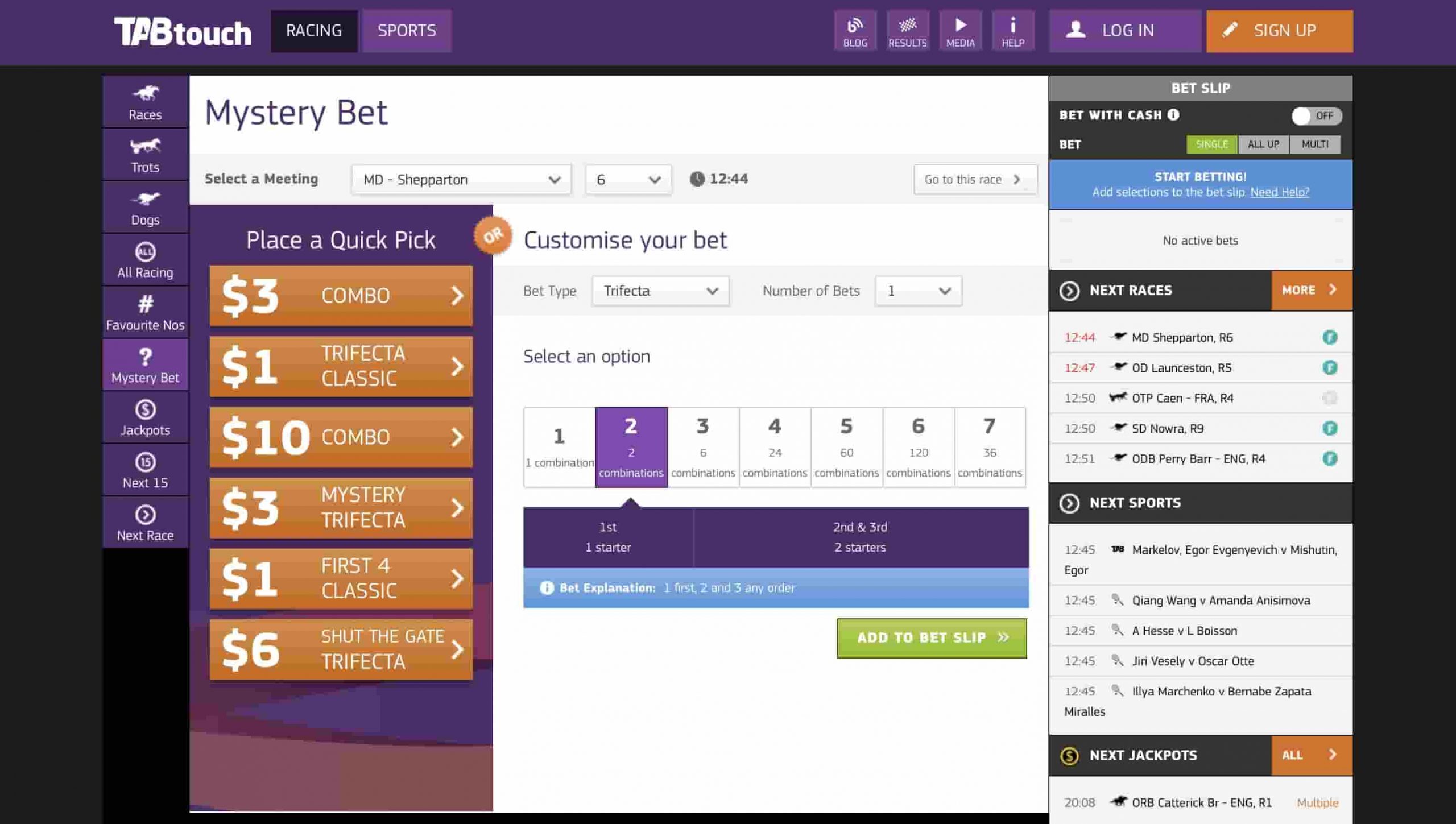Click the fixed odds icon for OD Launceston R5
This screenshot has width=1456, height=824.
pyautogui.click(x=1329, y=368)
